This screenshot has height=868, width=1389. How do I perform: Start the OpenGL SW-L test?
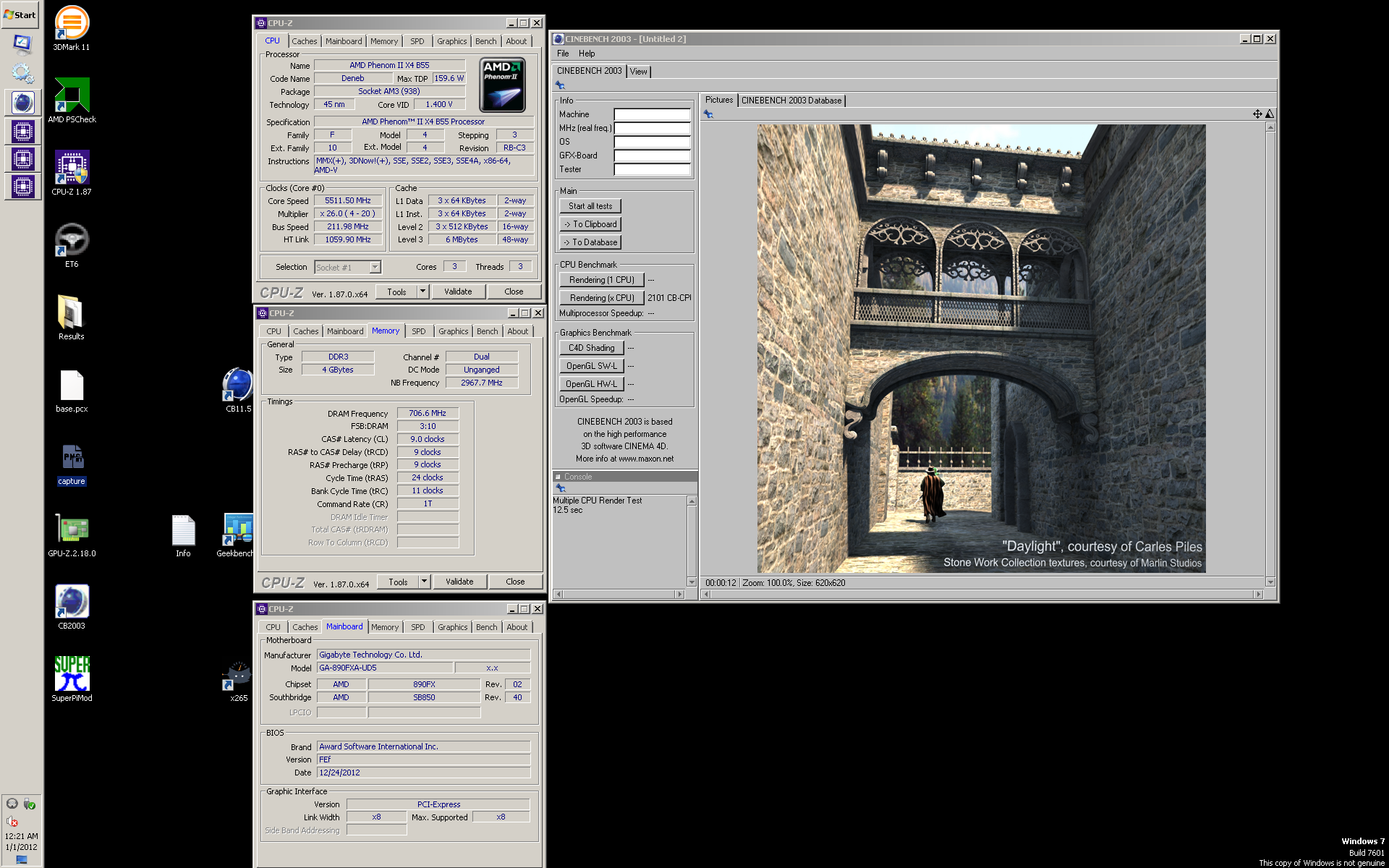592,366
